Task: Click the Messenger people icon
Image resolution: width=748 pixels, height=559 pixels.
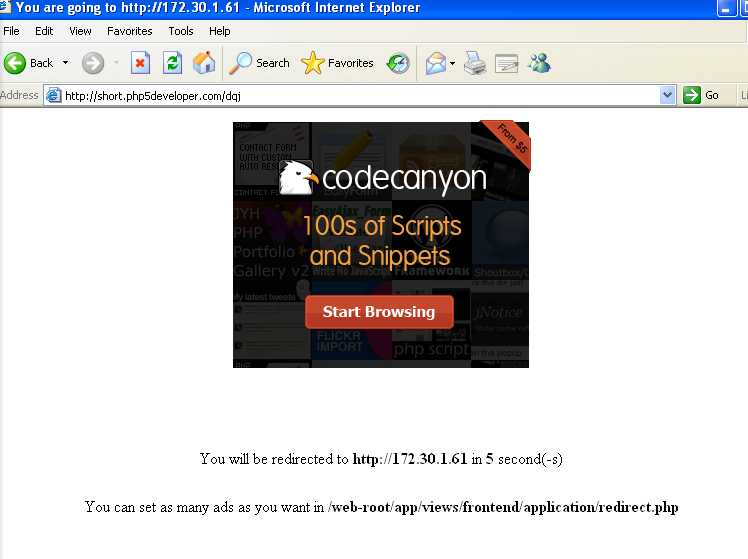Action: [540, 63]
